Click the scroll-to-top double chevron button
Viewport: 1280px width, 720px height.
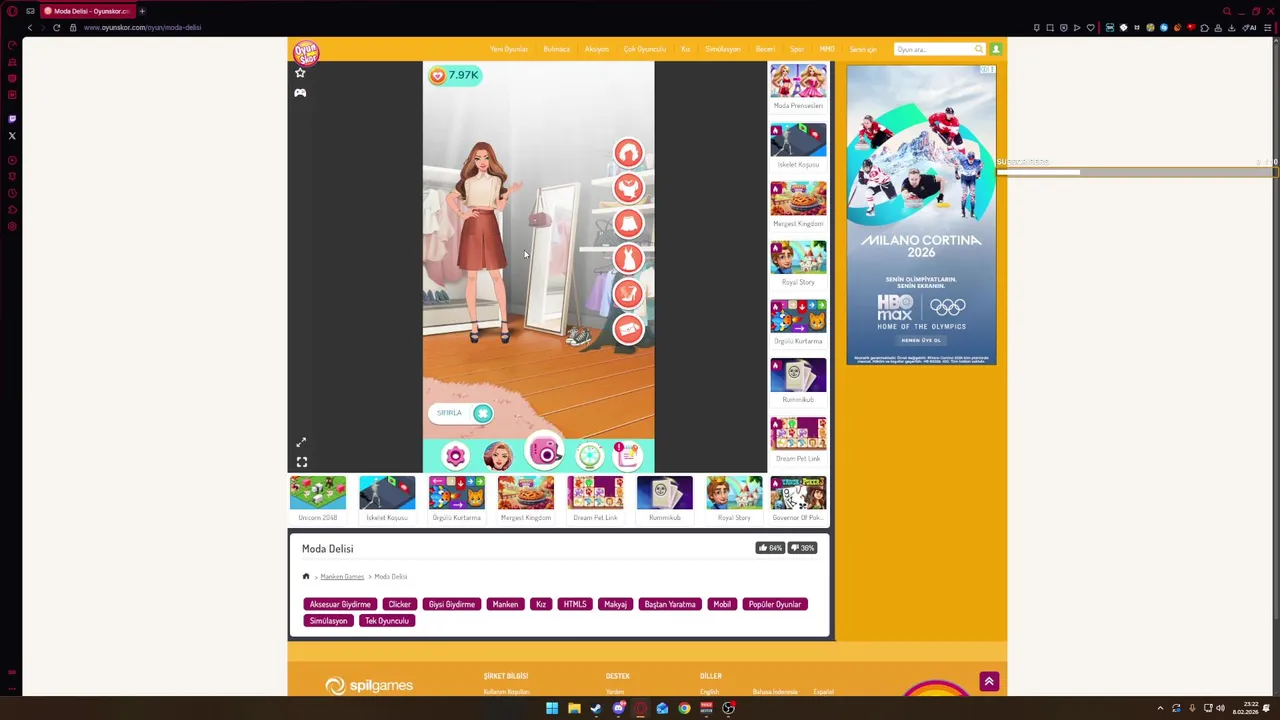(989, 682)
